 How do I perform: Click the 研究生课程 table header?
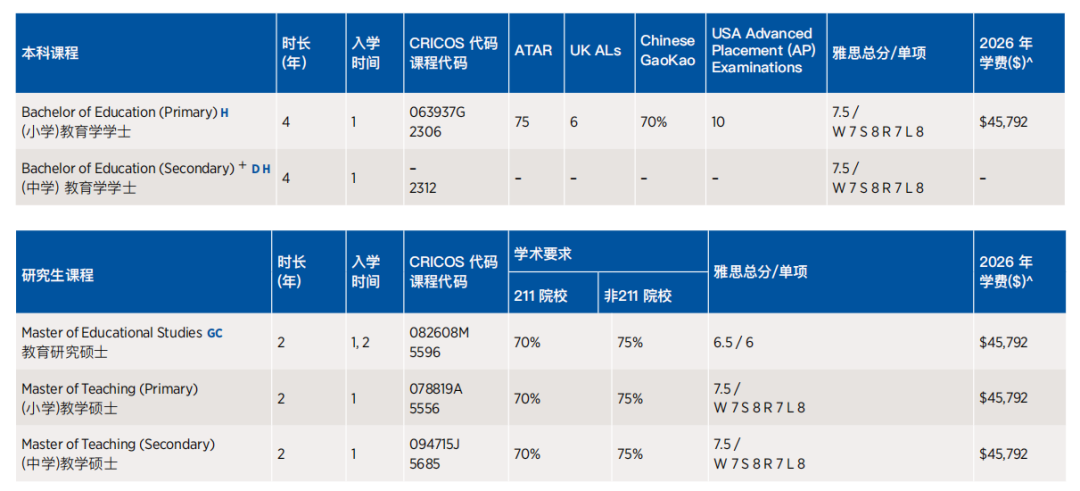57,274
